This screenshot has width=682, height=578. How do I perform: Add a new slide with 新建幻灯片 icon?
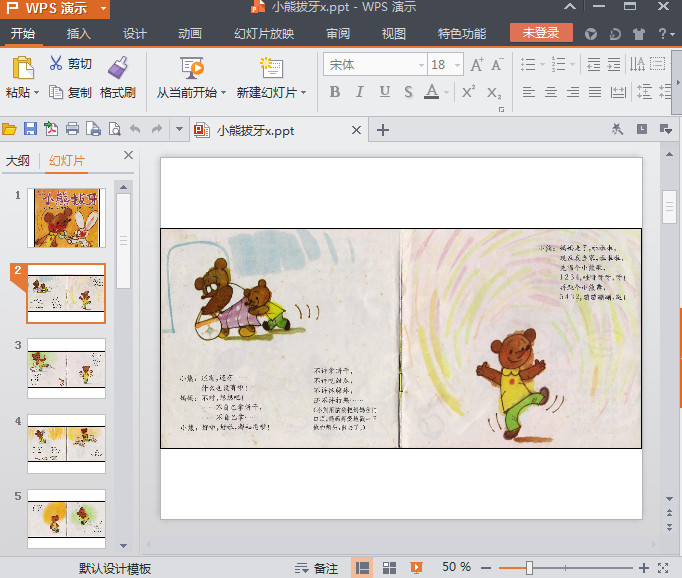(271, 68)
